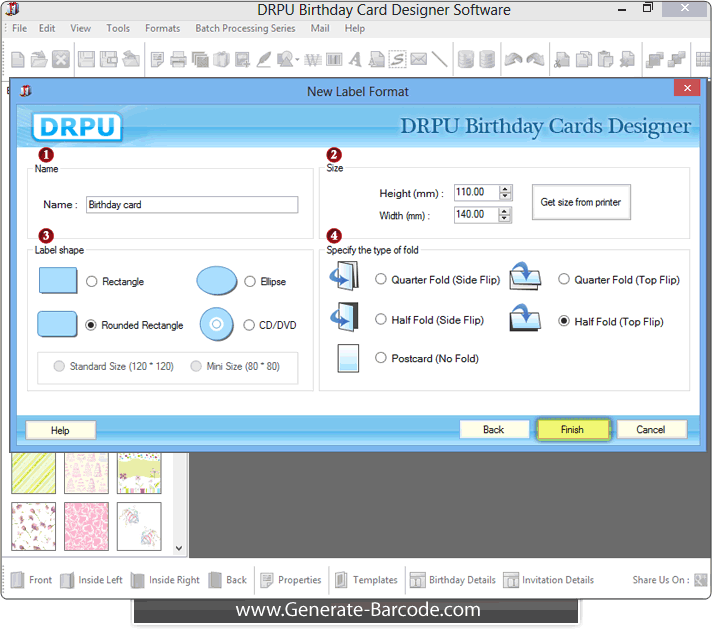Select the Rectangle label shape radio button
The width and height of the screenshot is (712, 629).
click(x=92, y=282)
